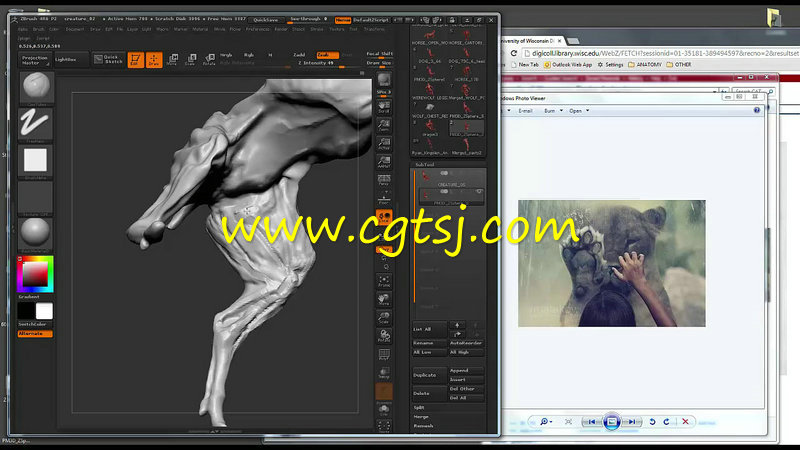The height and width of the screenshot is (450, 800).
Task: Render with the BPR button
Action: pos(384,79)
